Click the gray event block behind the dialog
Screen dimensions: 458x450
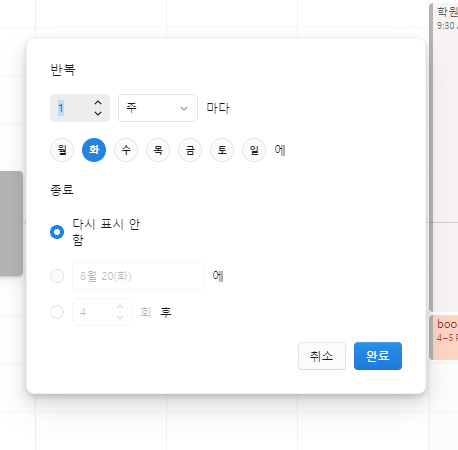pyautogui.click(x=11, y=223)
